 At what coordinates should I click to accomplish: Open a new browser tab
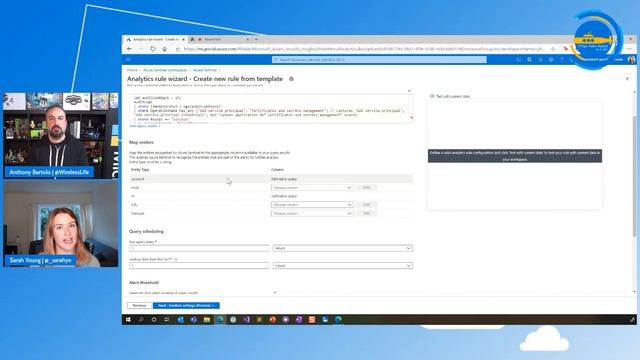click(x=256, y=39)
